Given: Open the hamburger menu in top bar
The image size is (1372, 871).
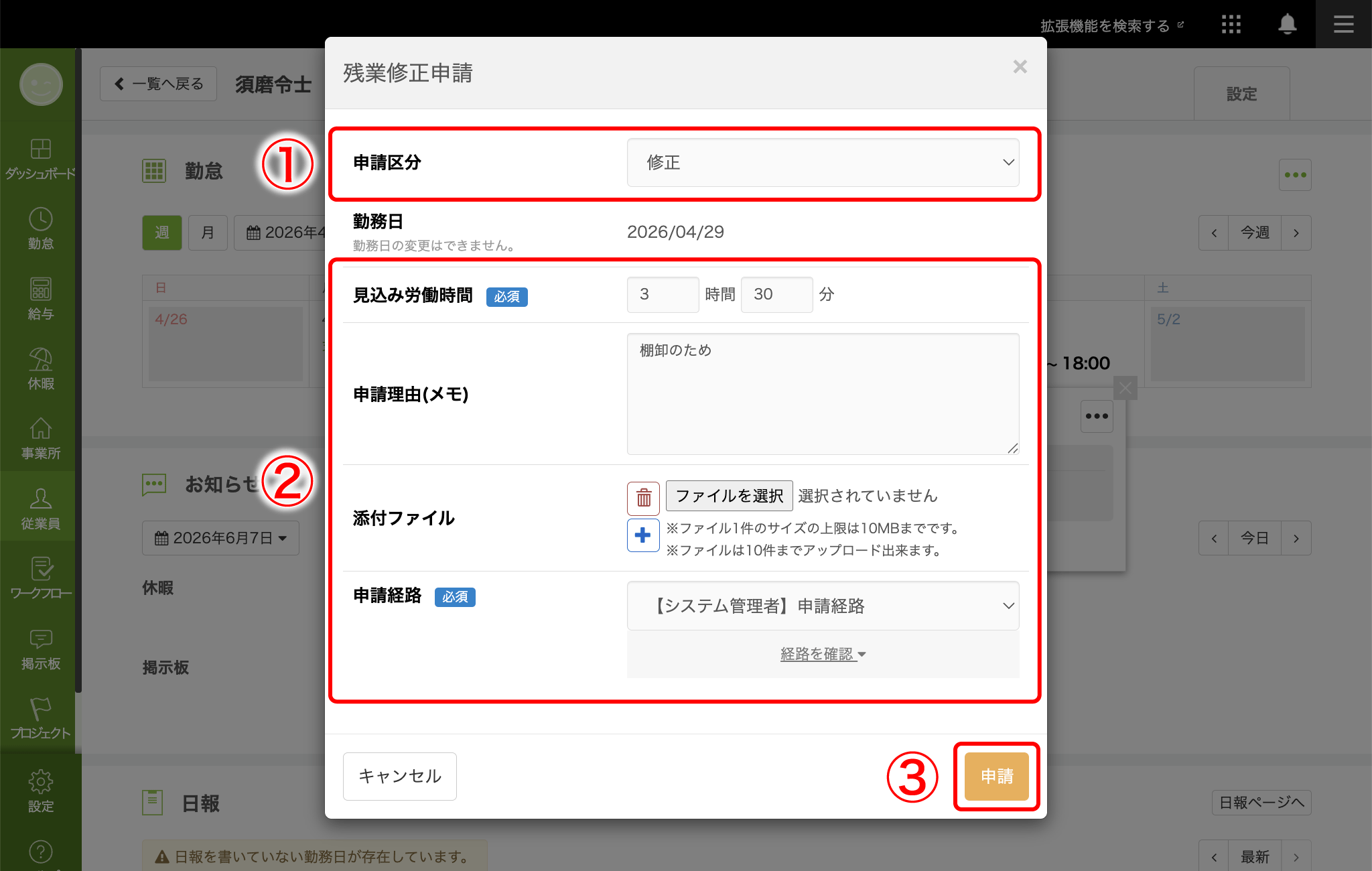Looking at the screenshot, I should pyautogui.click(x=1343, y=25).
